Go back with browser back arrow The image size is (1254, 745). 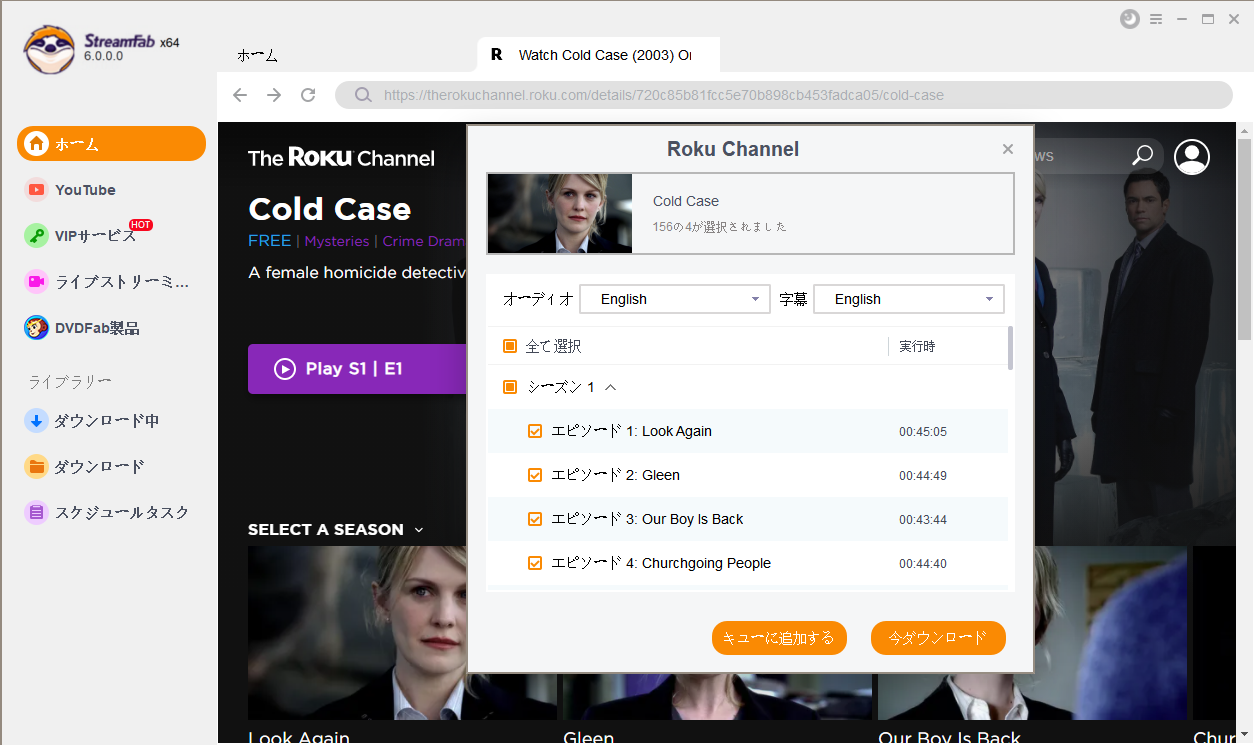coord(240,95)
